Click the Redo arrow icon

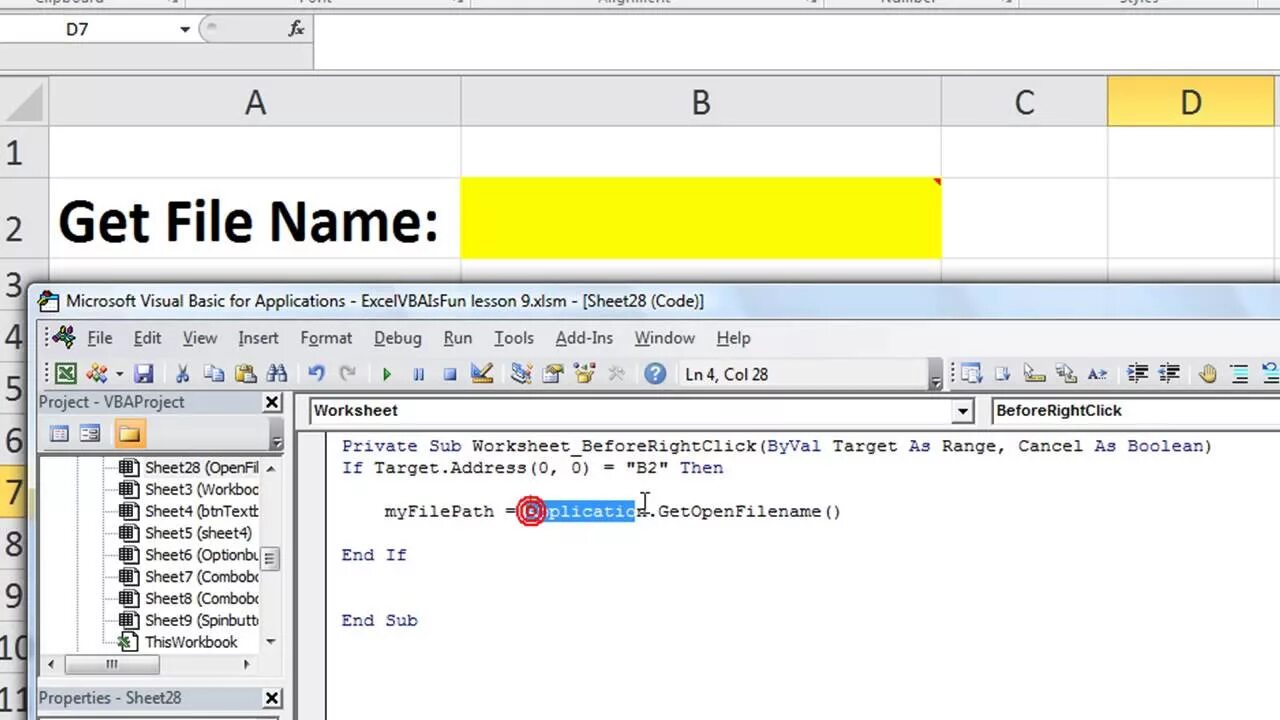347,374
